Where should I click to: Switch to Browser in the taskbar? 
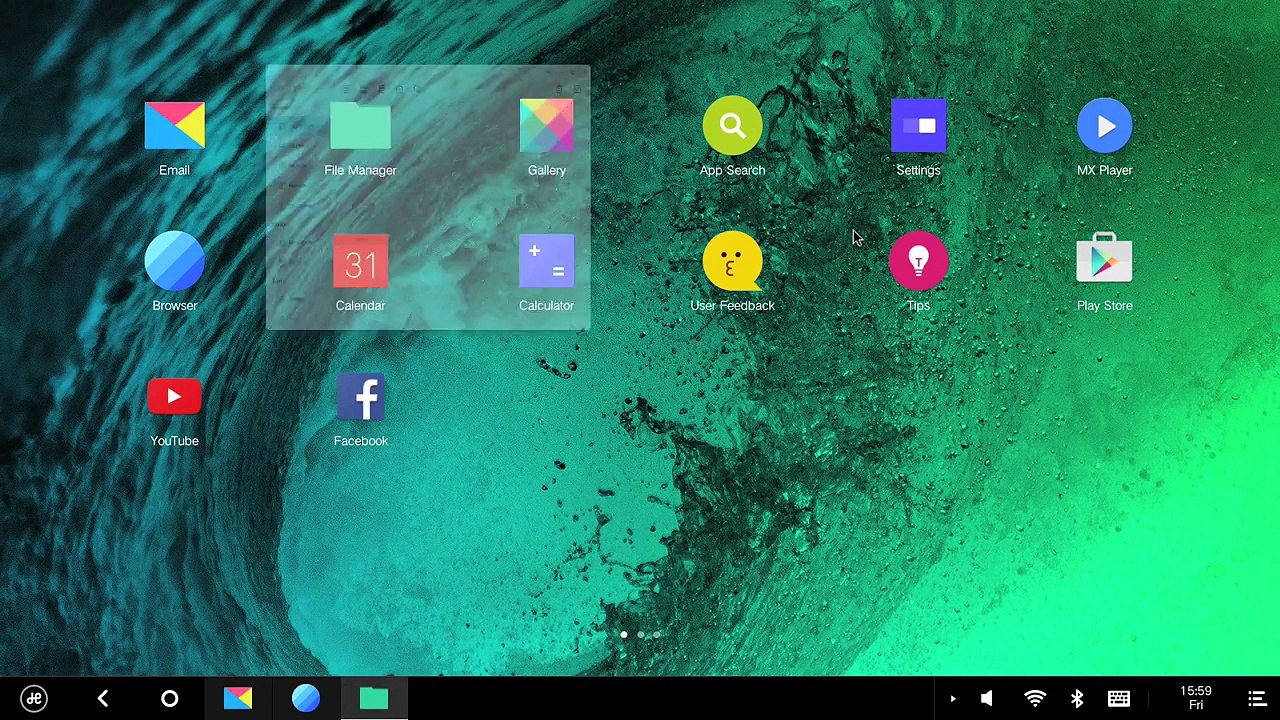[306, 698]
